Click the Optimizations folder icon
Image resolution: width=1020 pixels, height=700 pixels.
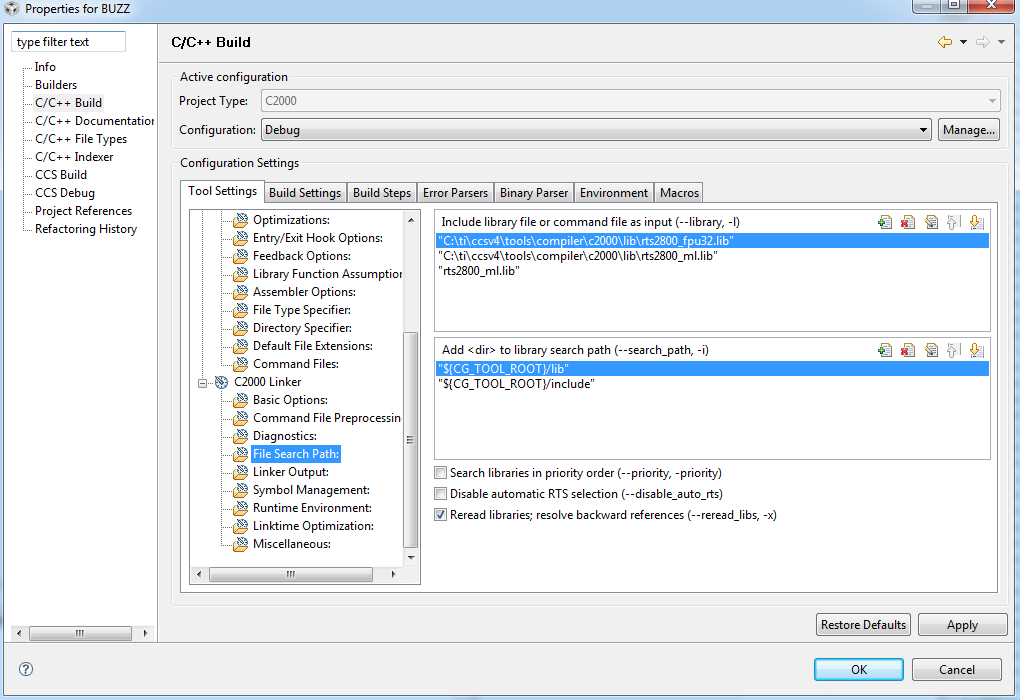241,221
